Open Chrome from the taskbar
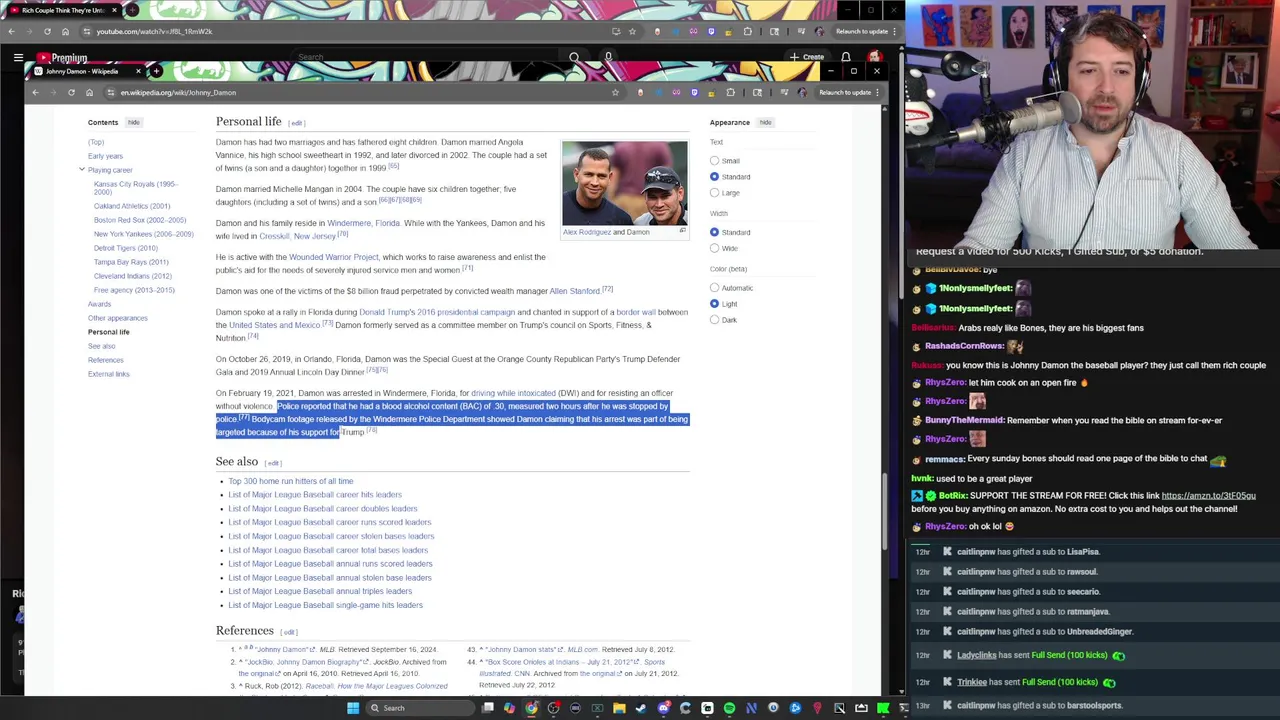Image resolution: width=1280 pixels, height=720 pixels. [x=531, y=708]
